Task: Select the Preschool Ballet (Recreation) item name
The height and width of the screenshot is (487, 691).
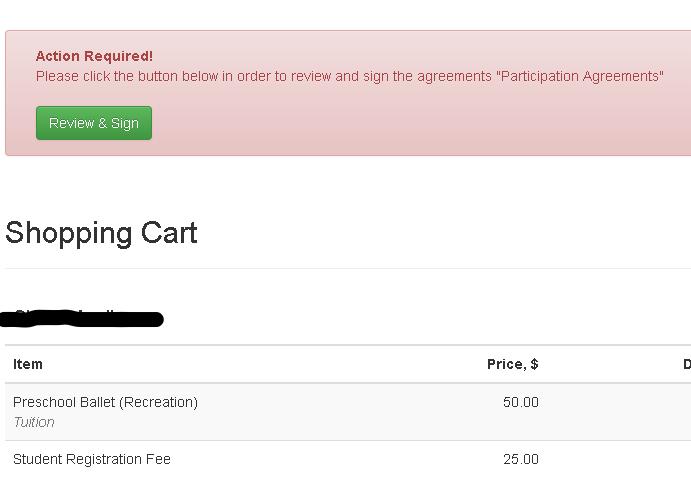Action: [105, 402]
